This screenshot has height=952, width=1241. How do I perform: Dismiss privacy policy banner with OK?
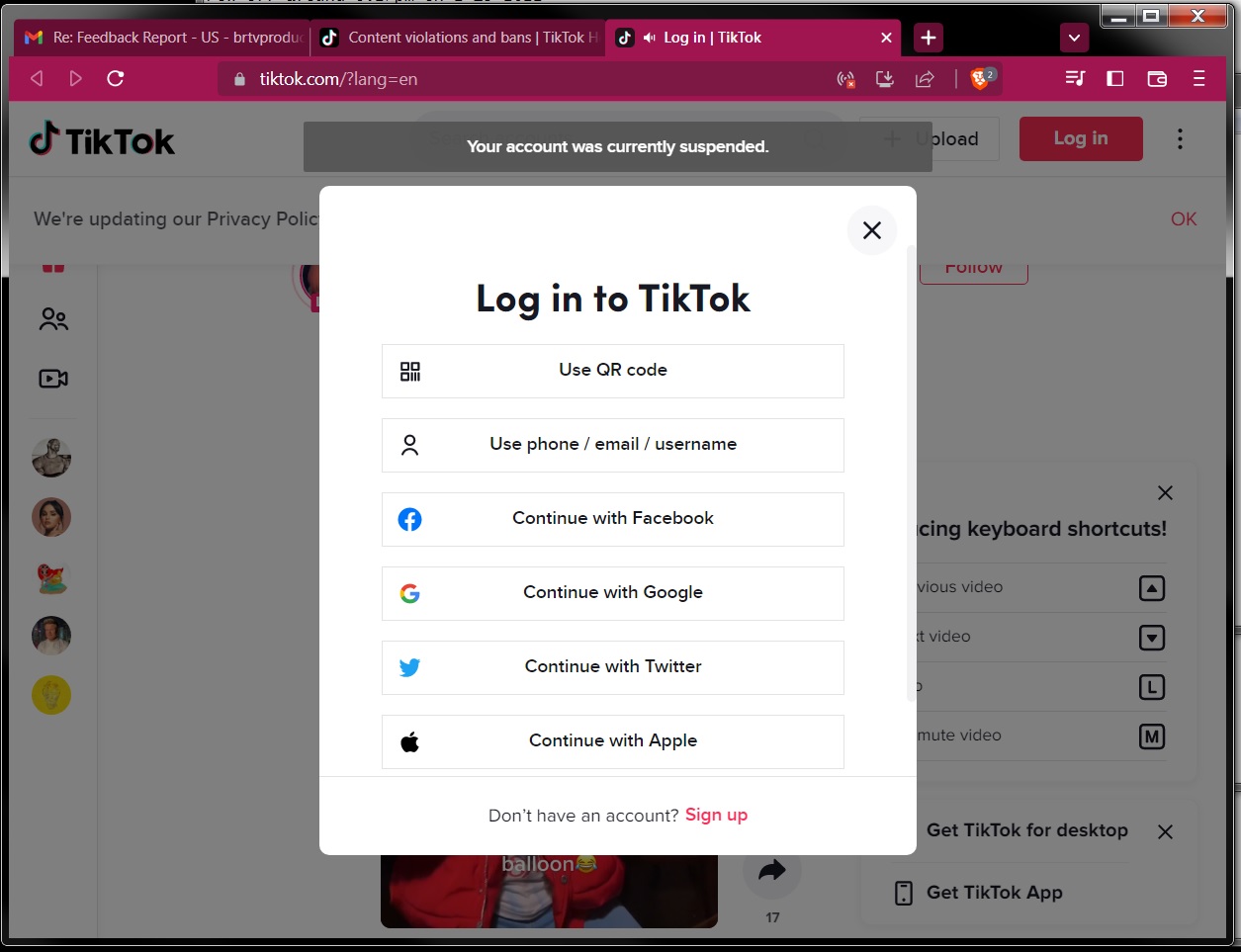click(x=1184, y=219)
